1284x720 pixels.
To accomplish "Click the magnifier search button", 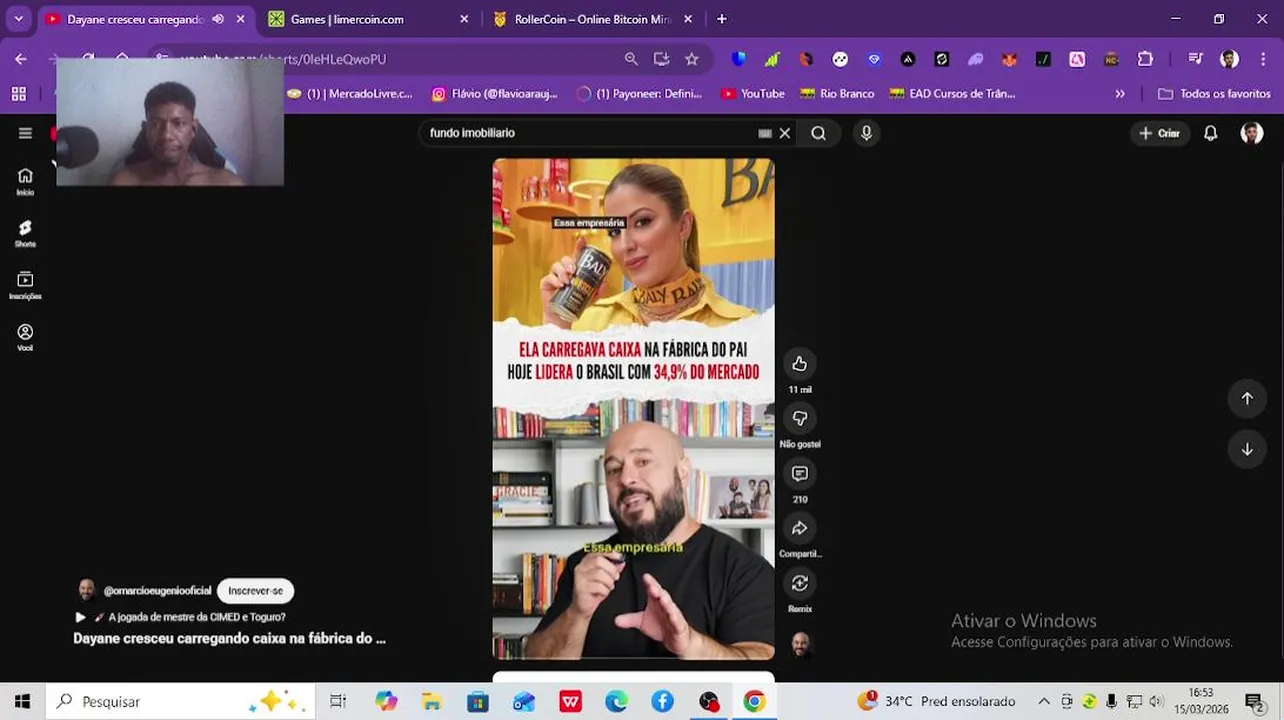I will point(818,133).
